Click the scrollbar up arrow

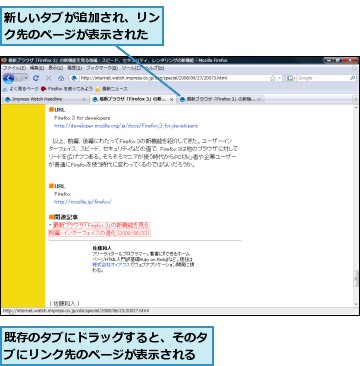[x=356, y=107]
